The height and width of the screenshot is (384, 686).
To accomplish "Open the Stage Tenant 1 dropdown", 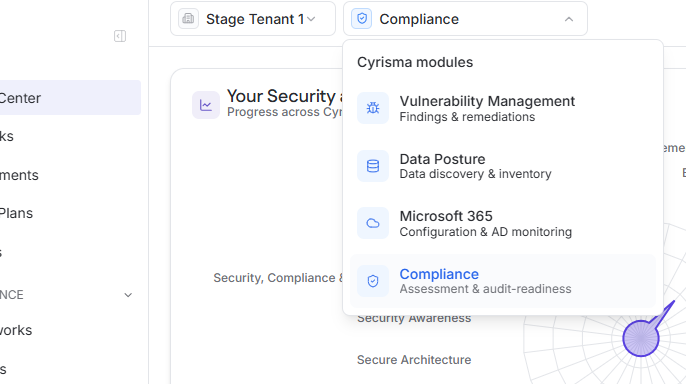I will [253, 19].
